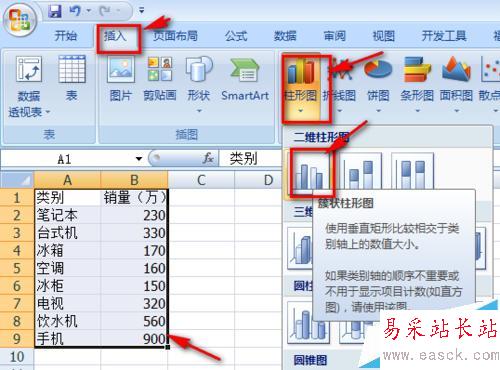Save the workbook via Quick Access
This screenshot has width=500, height=370.
54,11
